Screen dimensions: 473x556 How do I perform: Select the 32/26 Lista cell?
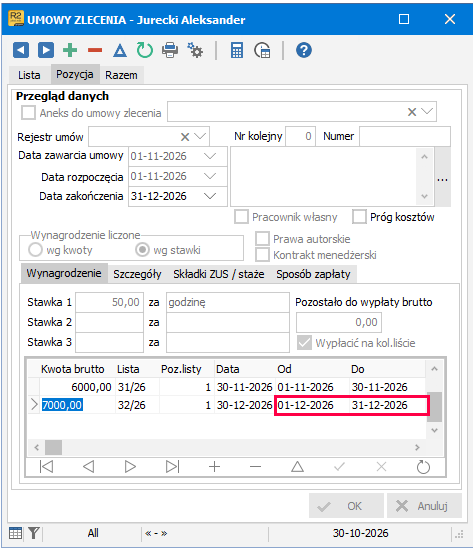point(137,405)
